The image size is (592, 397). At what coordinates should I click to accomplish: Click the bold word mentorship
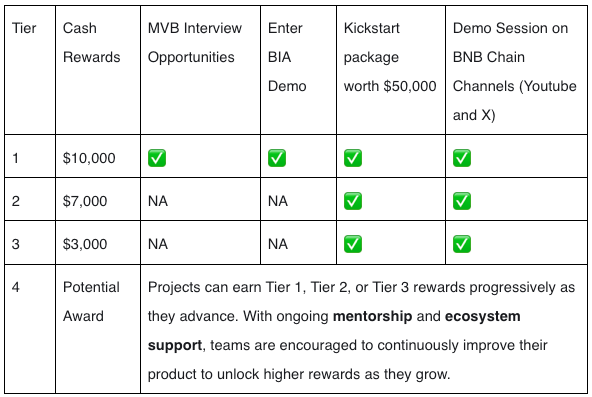click(x=372, y=316)
